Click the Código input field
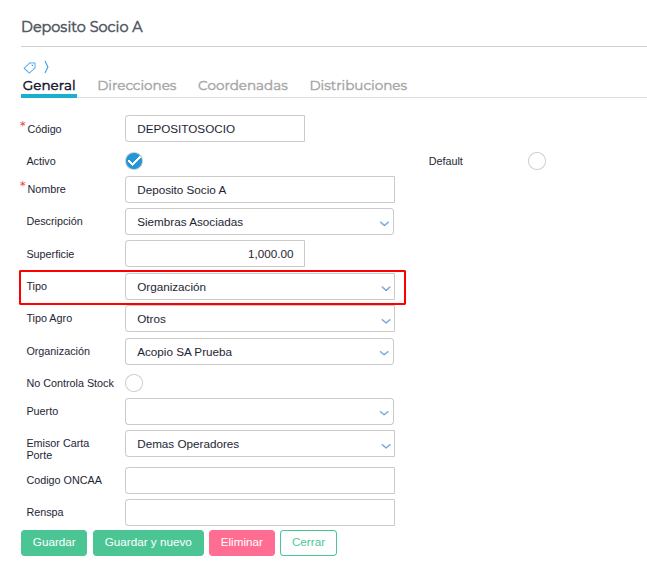 (x=215, y=129)
